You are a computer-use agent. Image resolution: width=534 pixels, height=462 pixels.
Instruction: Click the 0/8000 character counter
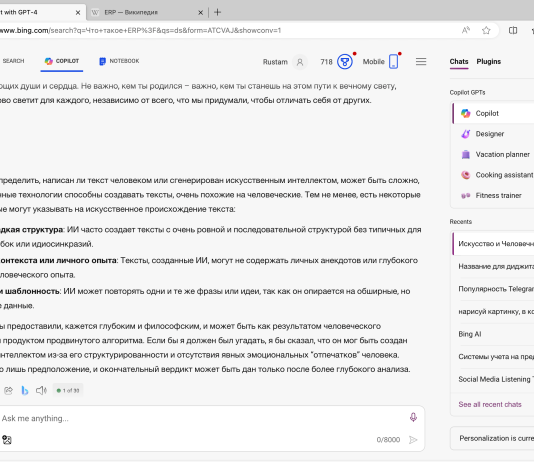(x=388, y=440)
